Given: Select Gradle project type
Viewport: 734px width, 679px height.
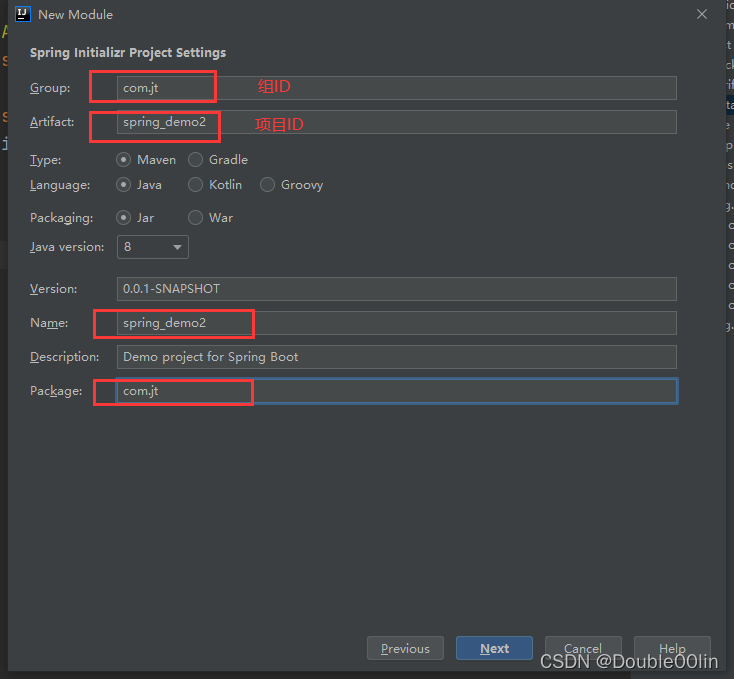Looking at the screenshot, I should pyautogui.click(x=218, y=160).
